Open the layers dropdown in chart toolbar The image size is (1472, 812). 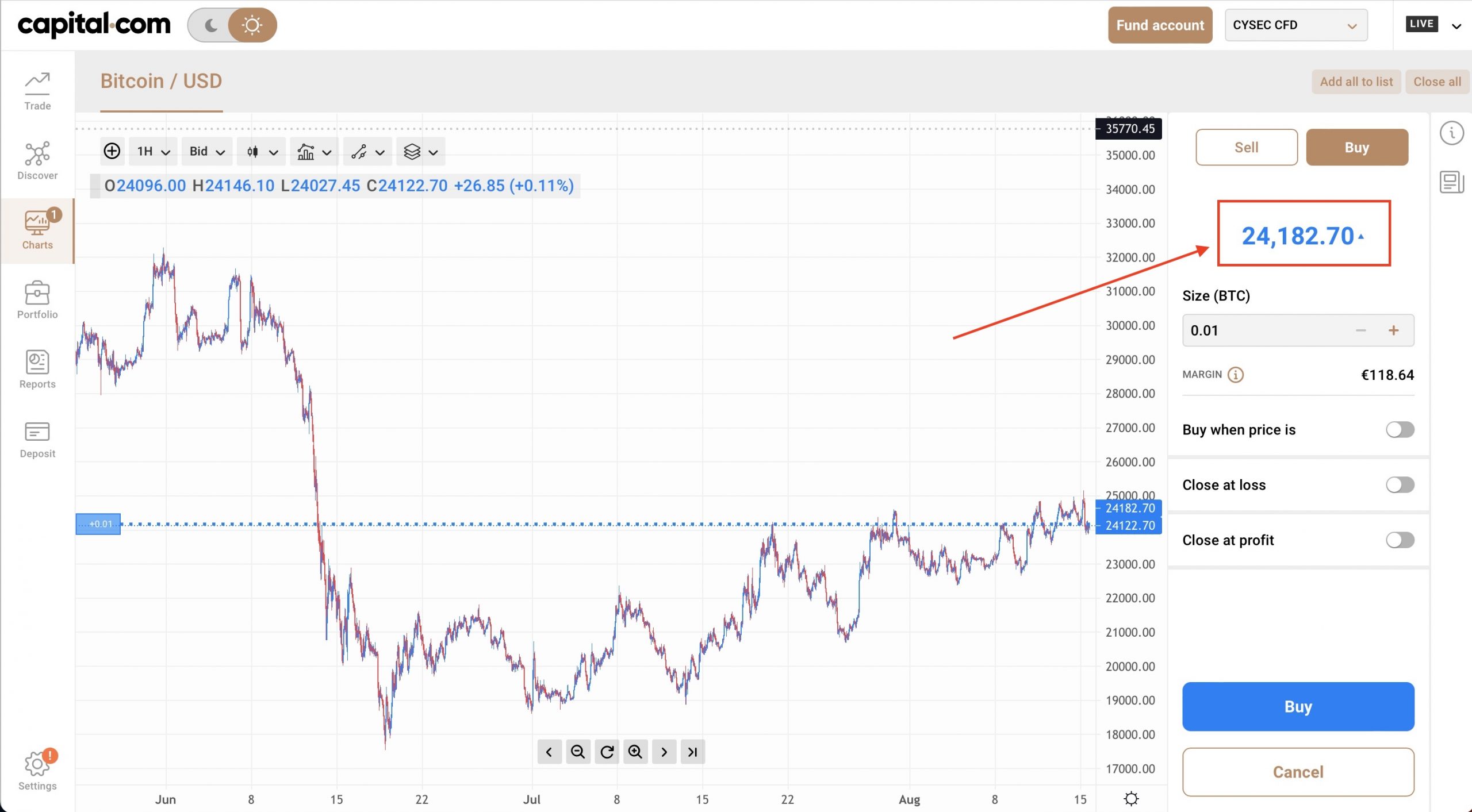click(x=421, y=152)
